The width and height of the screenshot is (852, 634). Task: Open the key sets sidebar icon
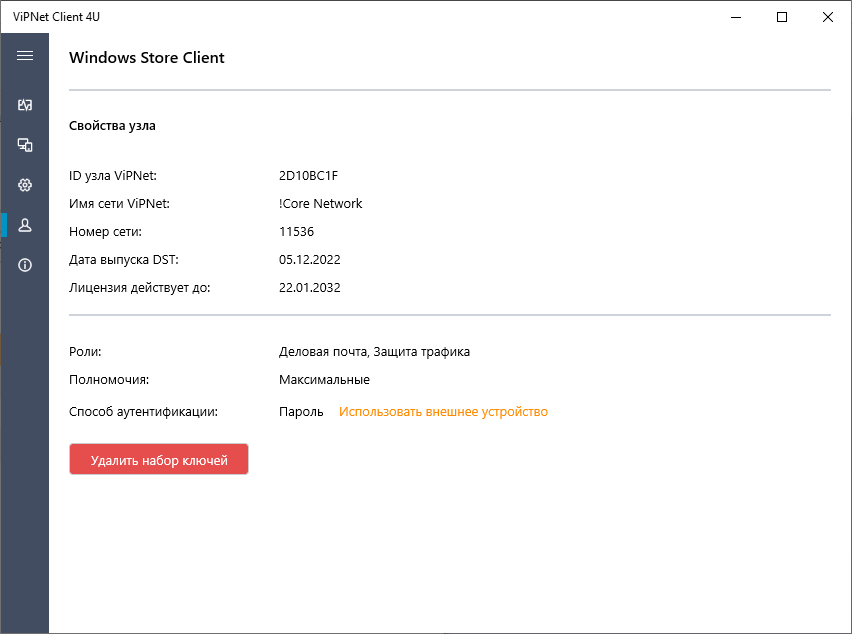tap(25, 105)
